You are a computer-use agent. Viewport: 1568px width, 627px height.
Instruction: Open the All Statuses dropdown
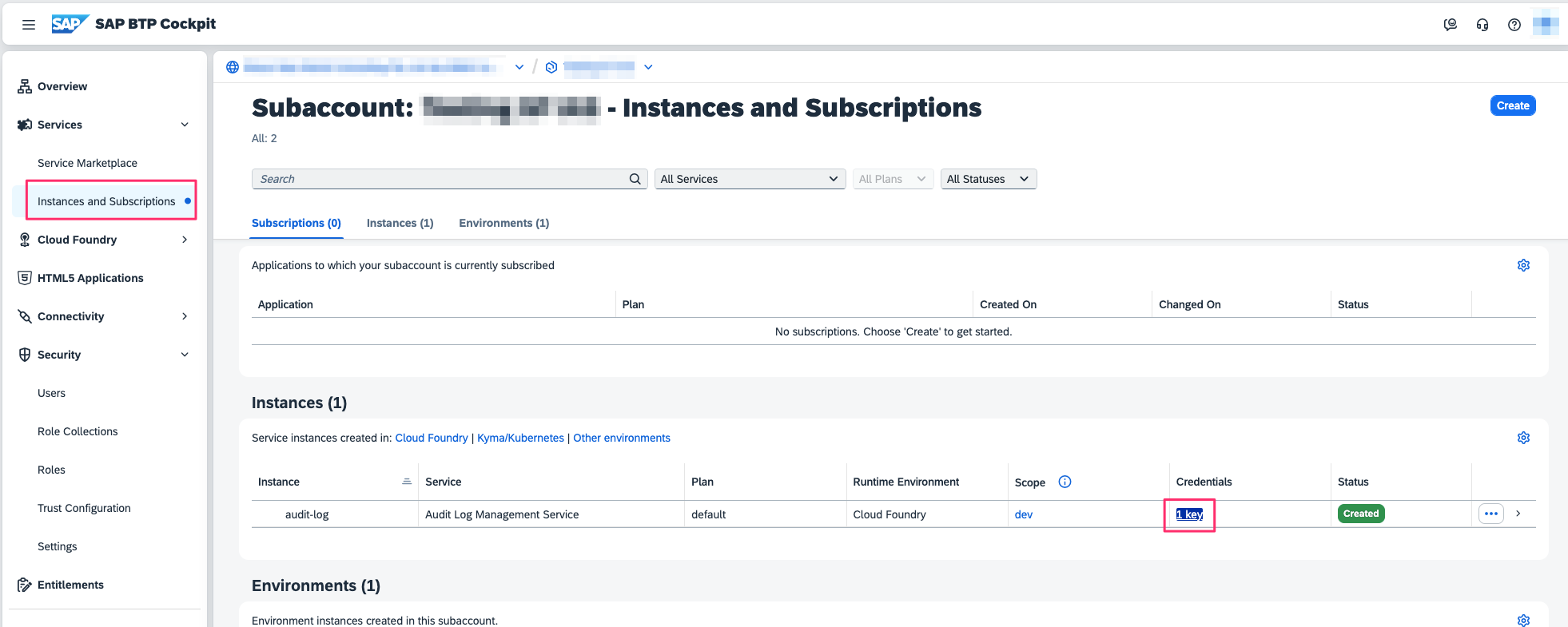[x=988, y=179]
